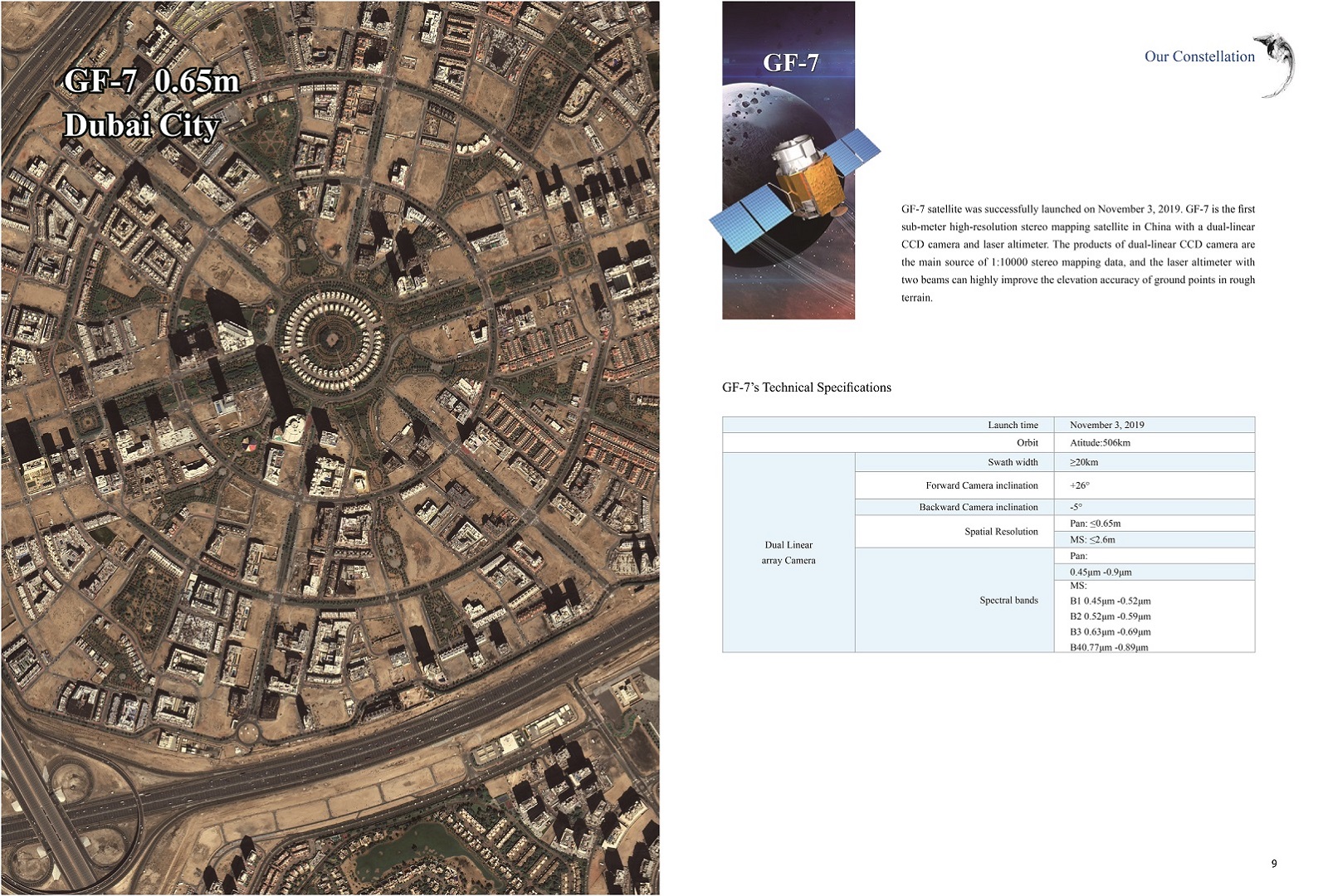Click the "Spectral bands" row label
This screenshot has width=1318, height=896.
tap(1008, 600)
